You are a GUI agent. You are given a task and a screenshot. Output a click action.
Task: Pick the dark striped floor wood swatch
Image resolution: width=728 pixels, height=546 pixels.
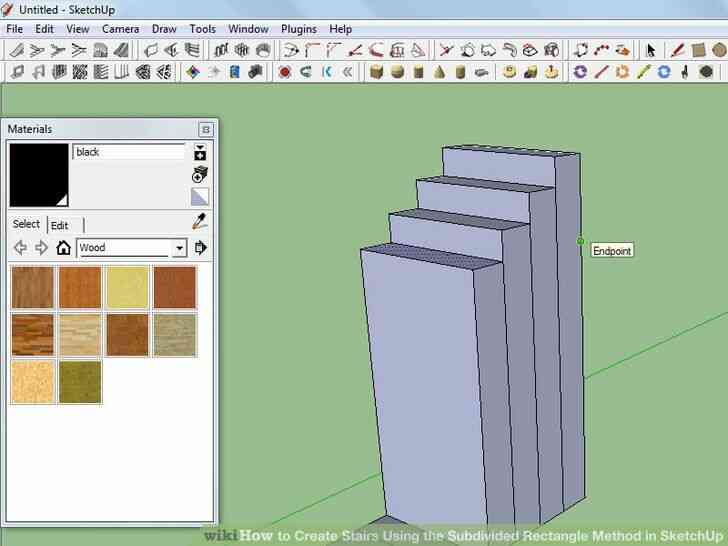[x=32, y=334]
